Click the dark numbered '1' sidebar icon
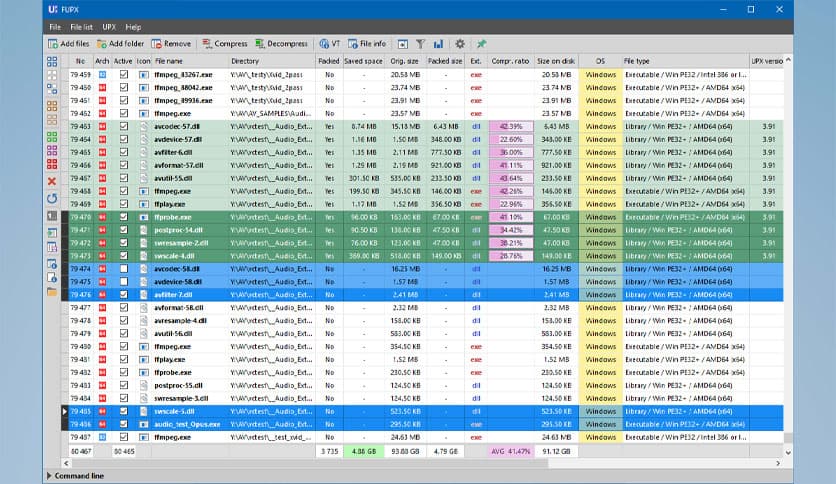 [x=52, y=216]
